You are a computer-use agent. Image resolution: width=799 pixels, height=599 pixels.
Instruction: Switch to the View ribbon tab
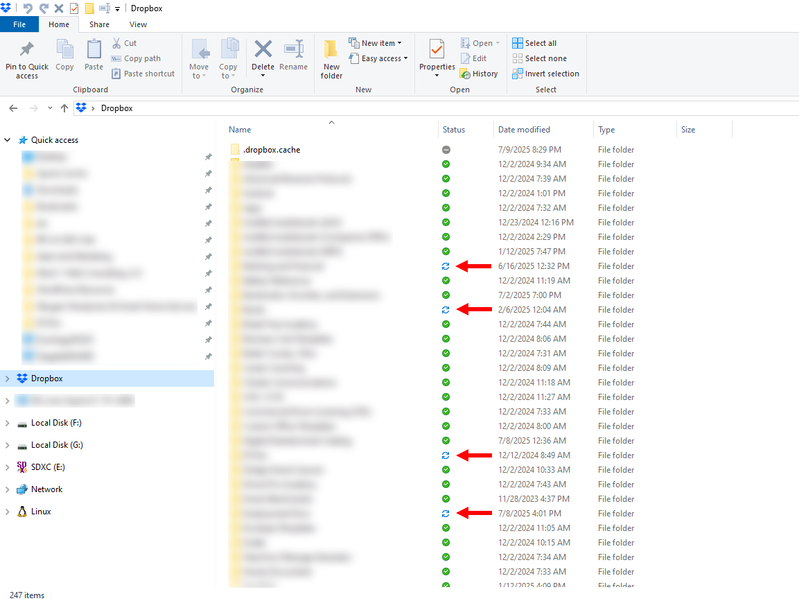[138, 24]
